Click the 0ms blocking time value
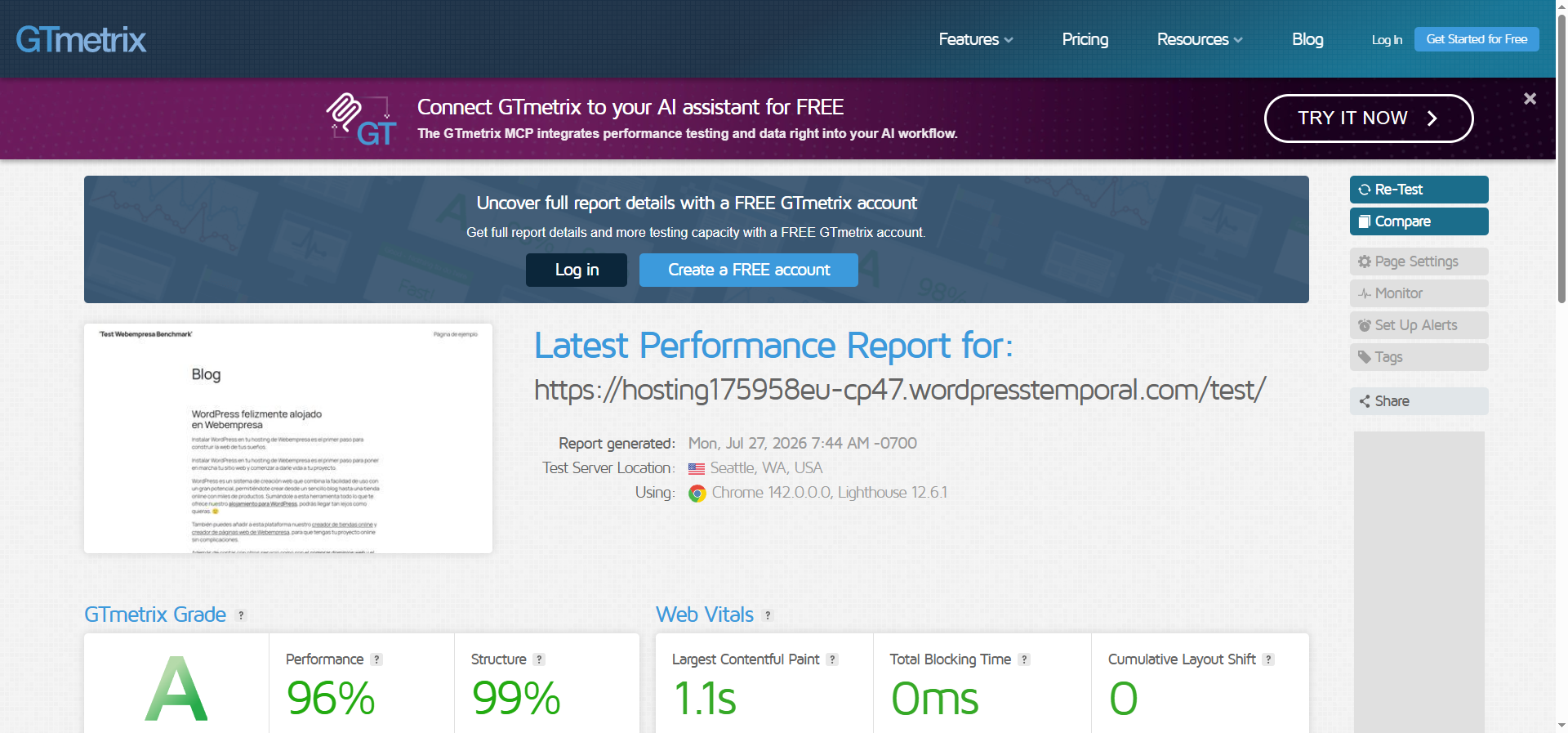This screenshot has width=1568, height=733. click(x=934, y=699)
